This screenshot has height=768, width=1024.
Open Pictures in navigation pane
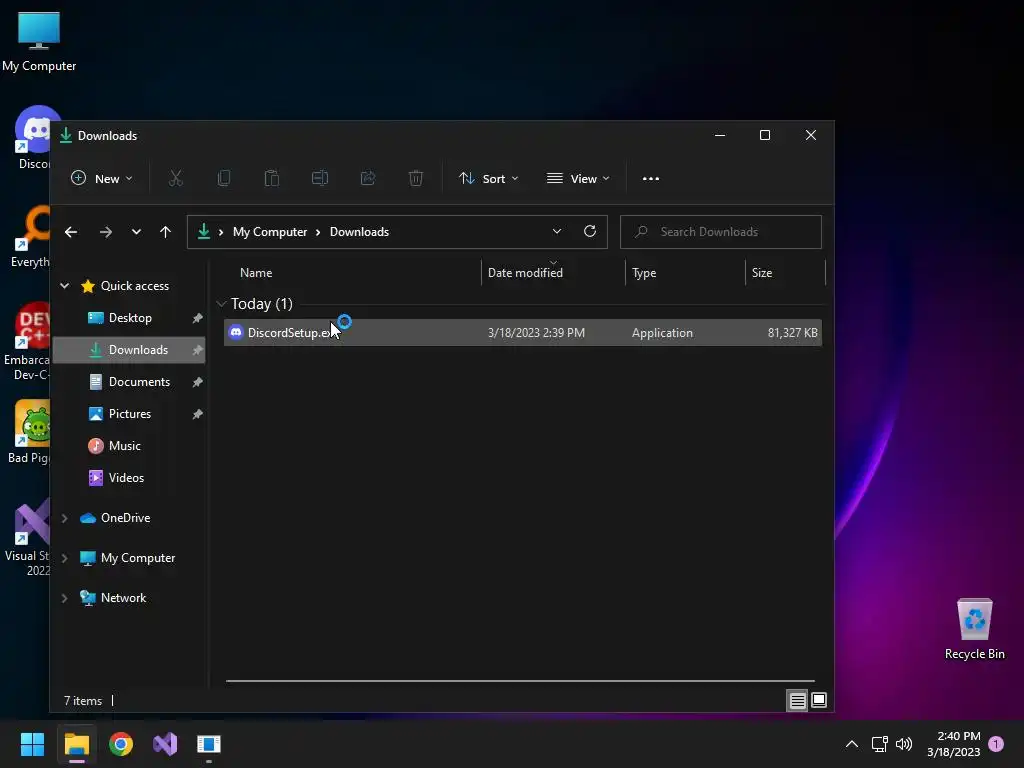point(129,413)
